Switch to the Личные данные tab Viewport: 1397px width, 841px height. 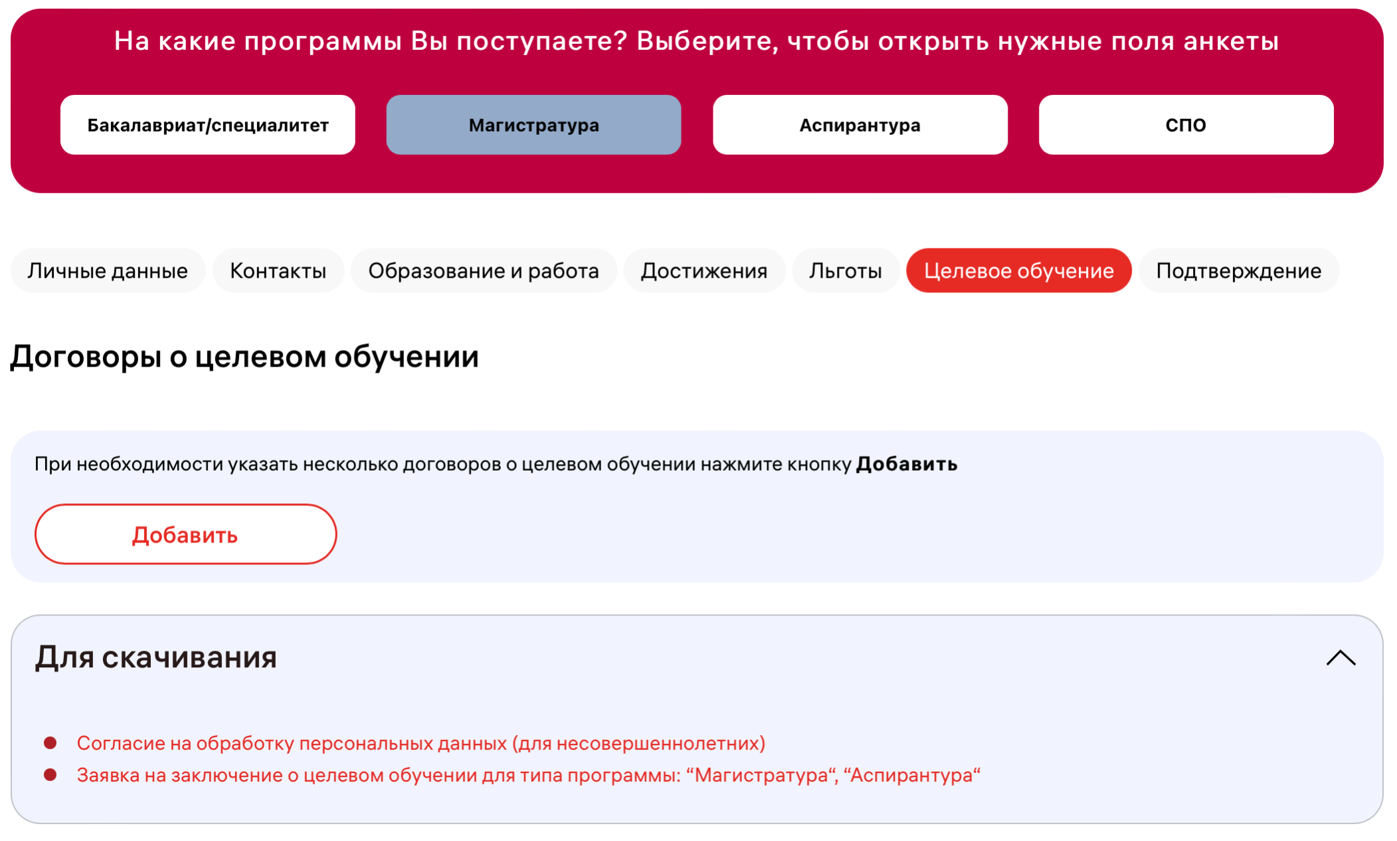tap(107, 270)
